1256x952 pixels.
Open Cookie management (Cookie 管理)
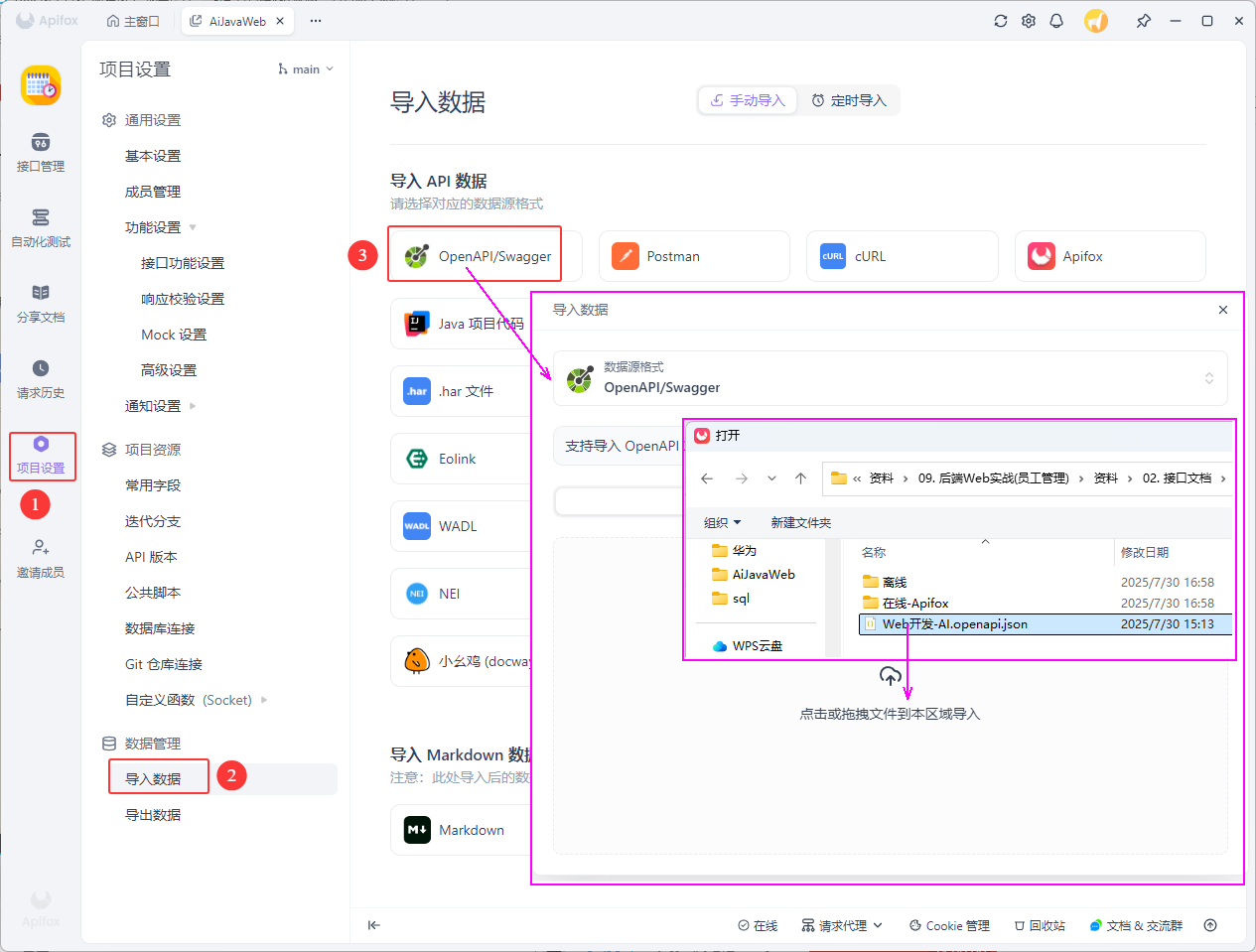949,925
